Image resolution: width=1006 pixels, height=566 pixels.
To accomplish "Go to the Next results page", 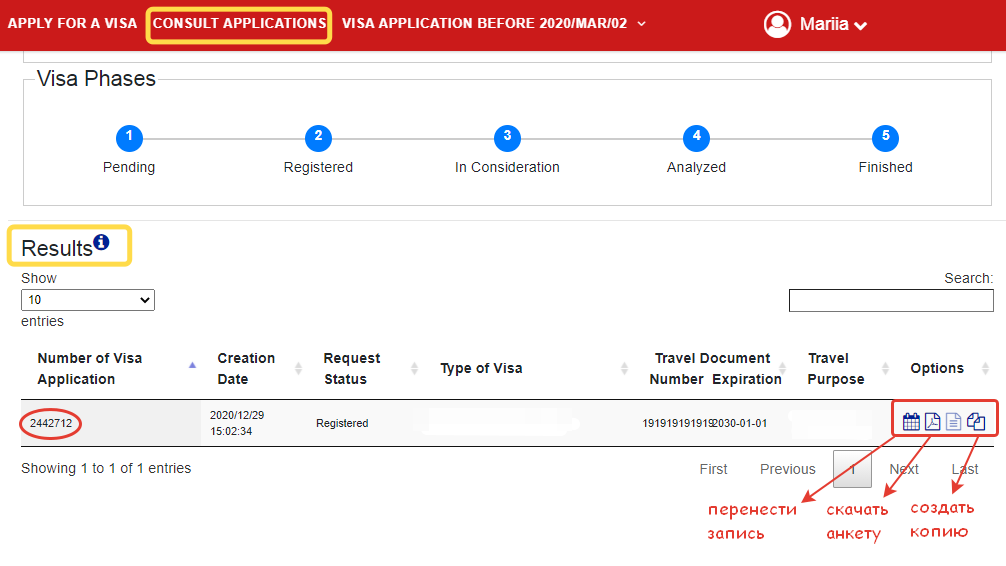I will (904, 469).
